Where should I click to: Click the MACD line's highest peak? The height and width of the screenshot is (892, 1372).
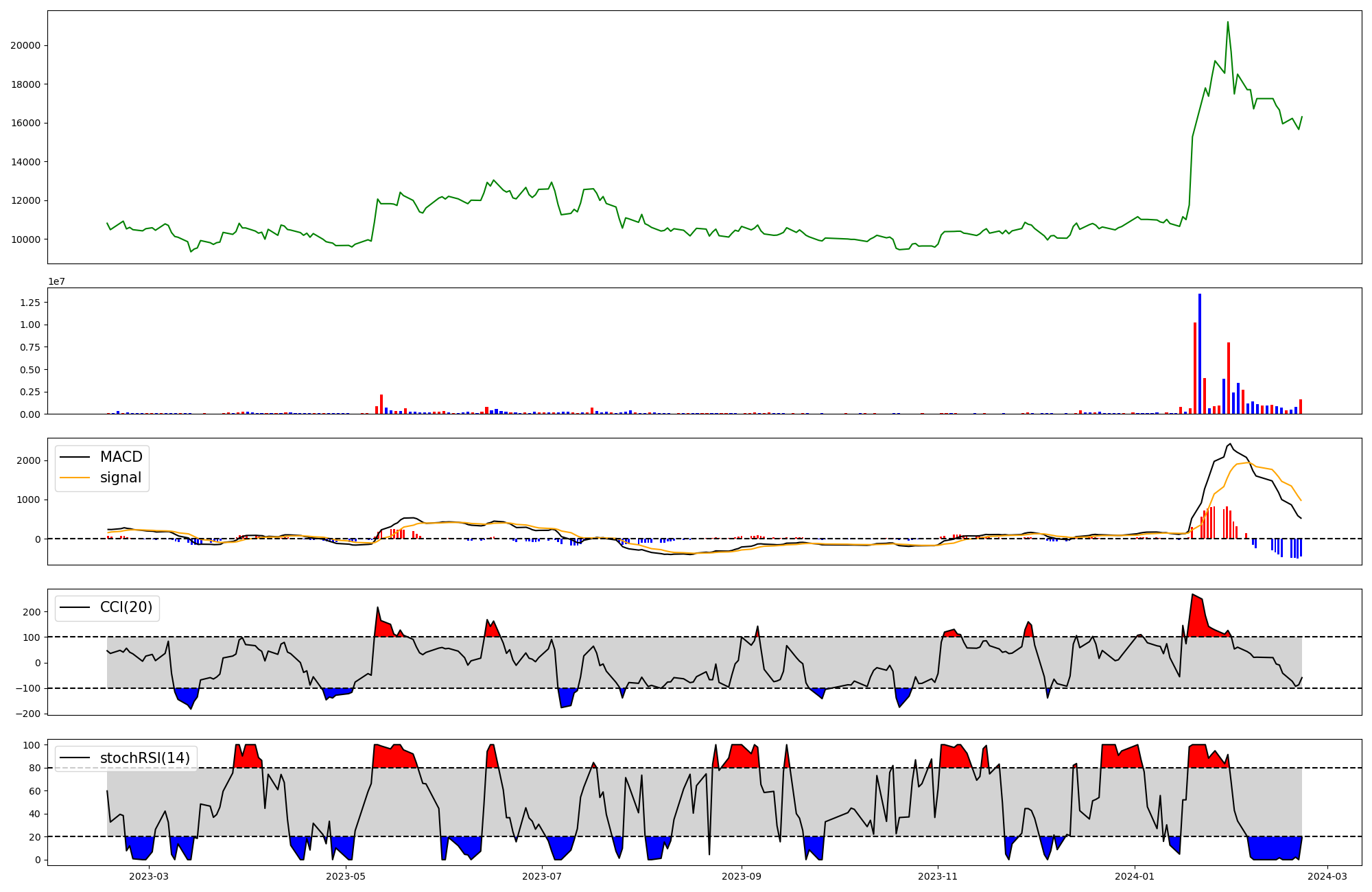point(1230,445)
